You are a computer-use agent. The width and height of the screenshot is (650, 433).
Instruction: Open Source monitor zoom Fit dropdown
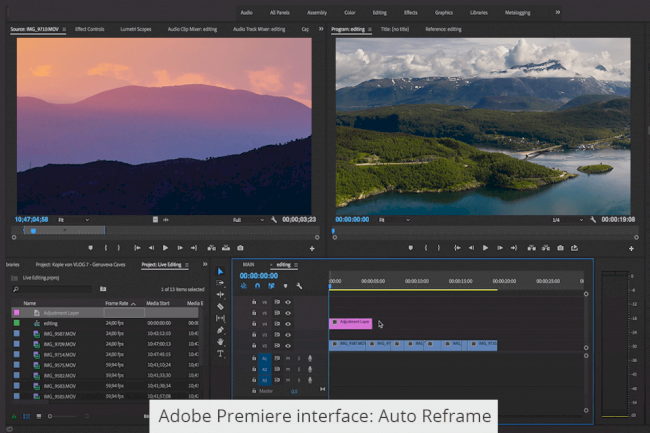[x=73, y=220]
